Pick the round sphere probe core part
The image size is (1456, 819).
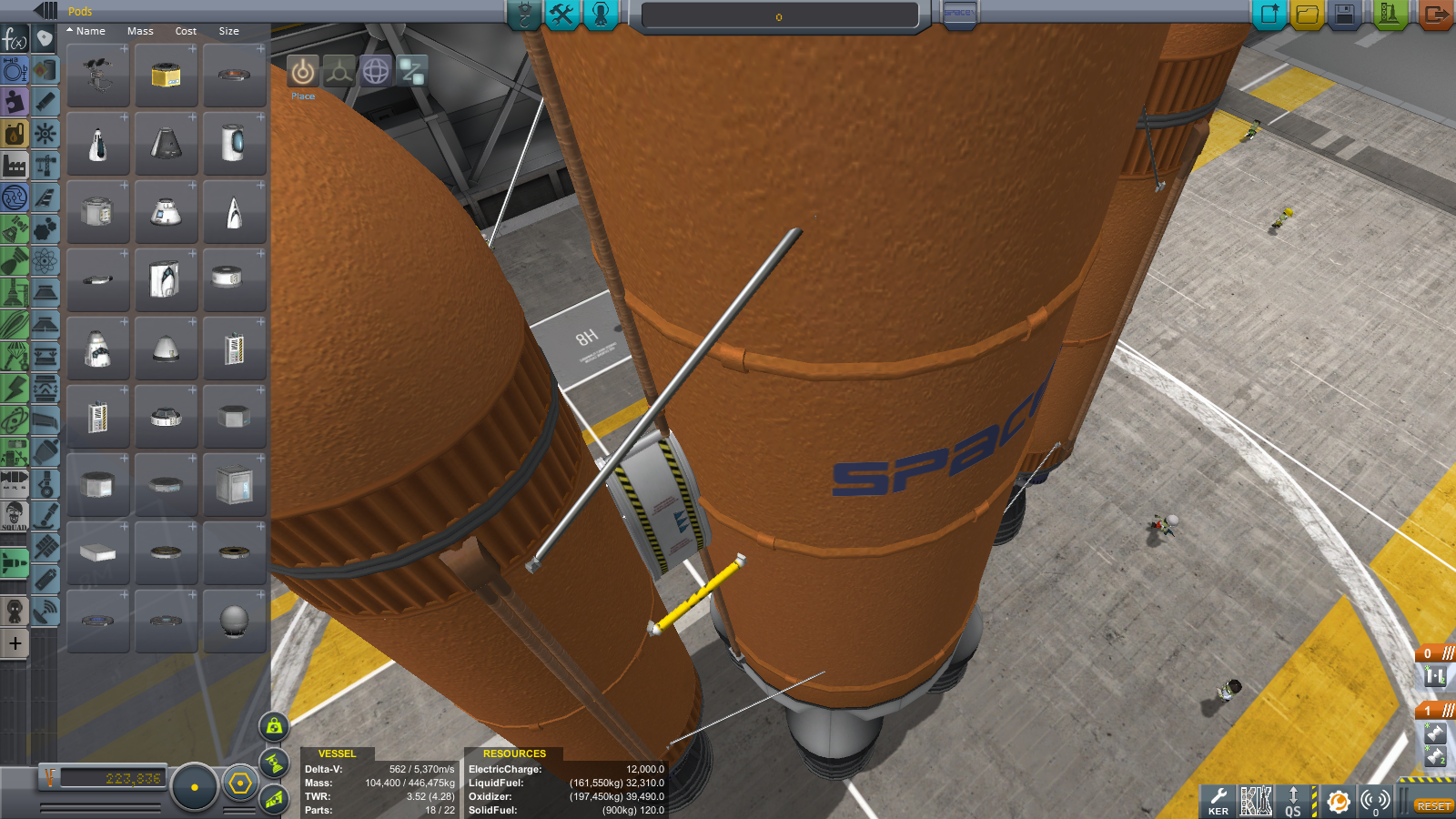[235, 622]
